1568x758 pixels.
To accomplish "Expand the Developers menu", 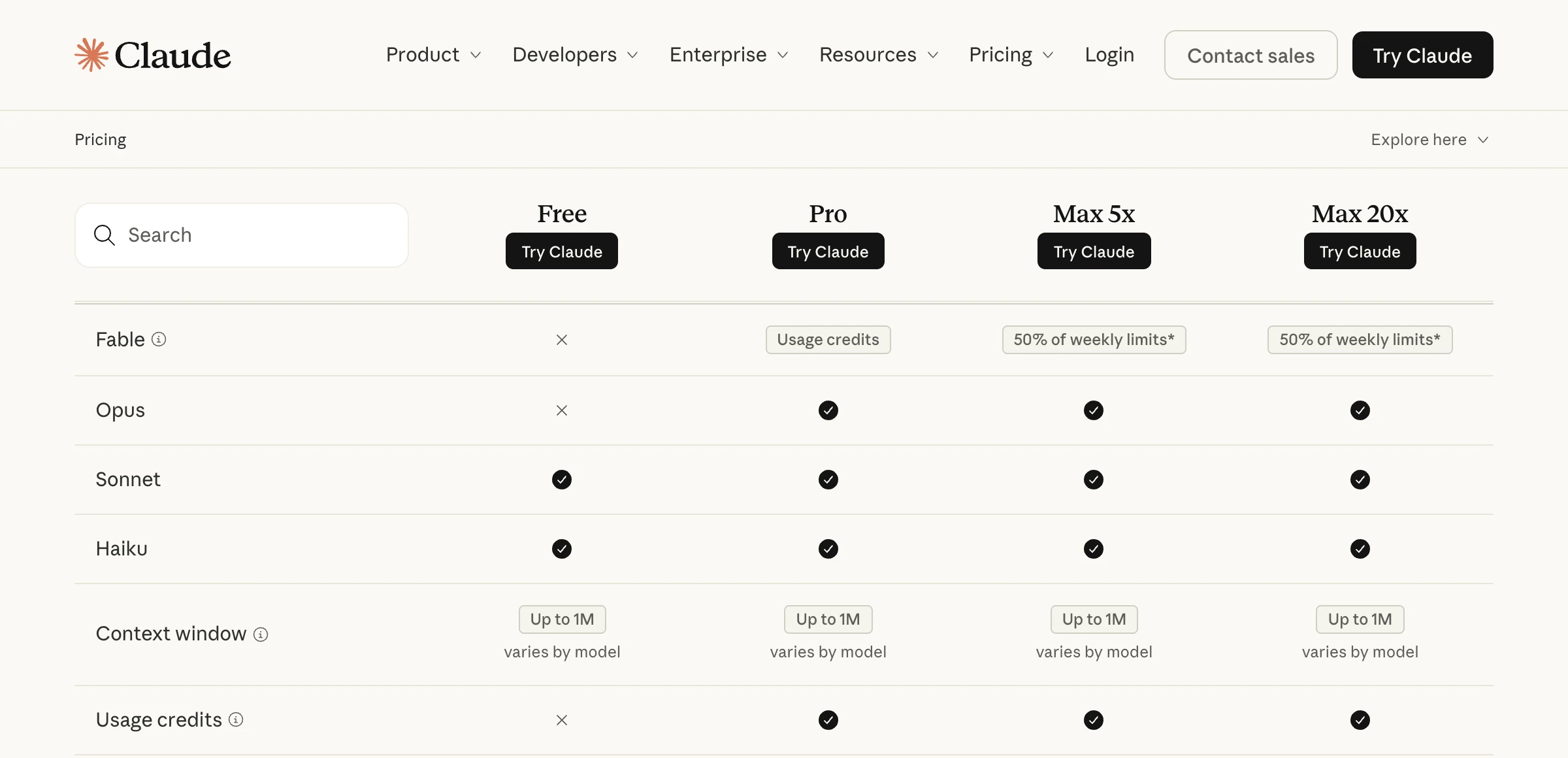I will [576, 55].
